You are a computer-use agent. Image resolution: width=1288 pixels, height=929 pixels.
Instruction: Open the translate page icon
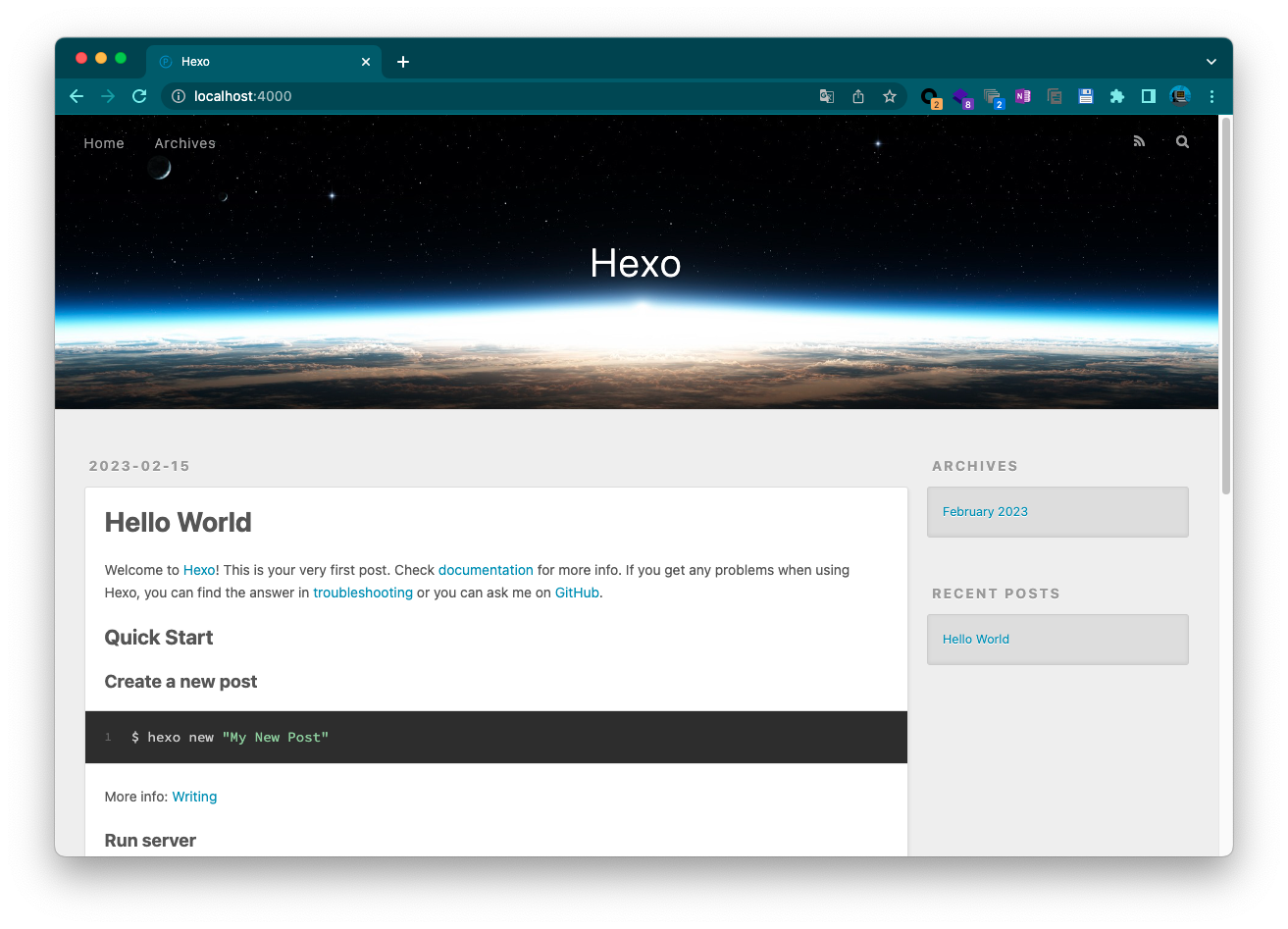coord(827,96)
